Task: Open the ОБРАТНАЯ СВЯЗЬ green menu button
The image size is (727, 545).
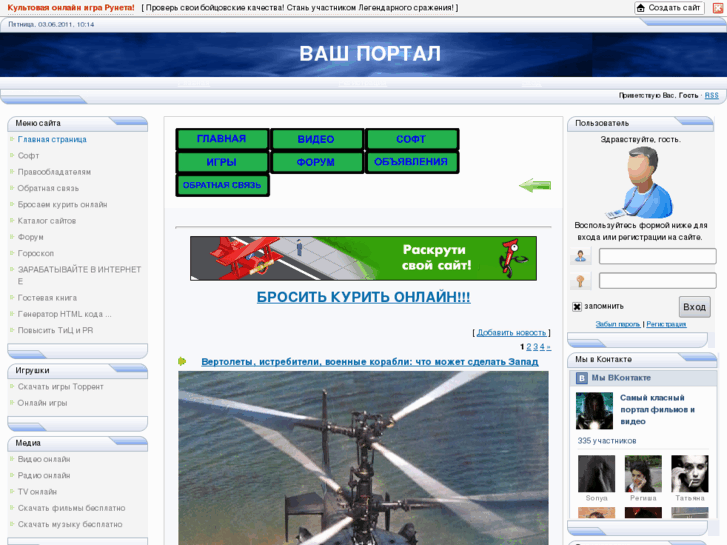Action: click(222, 185)
